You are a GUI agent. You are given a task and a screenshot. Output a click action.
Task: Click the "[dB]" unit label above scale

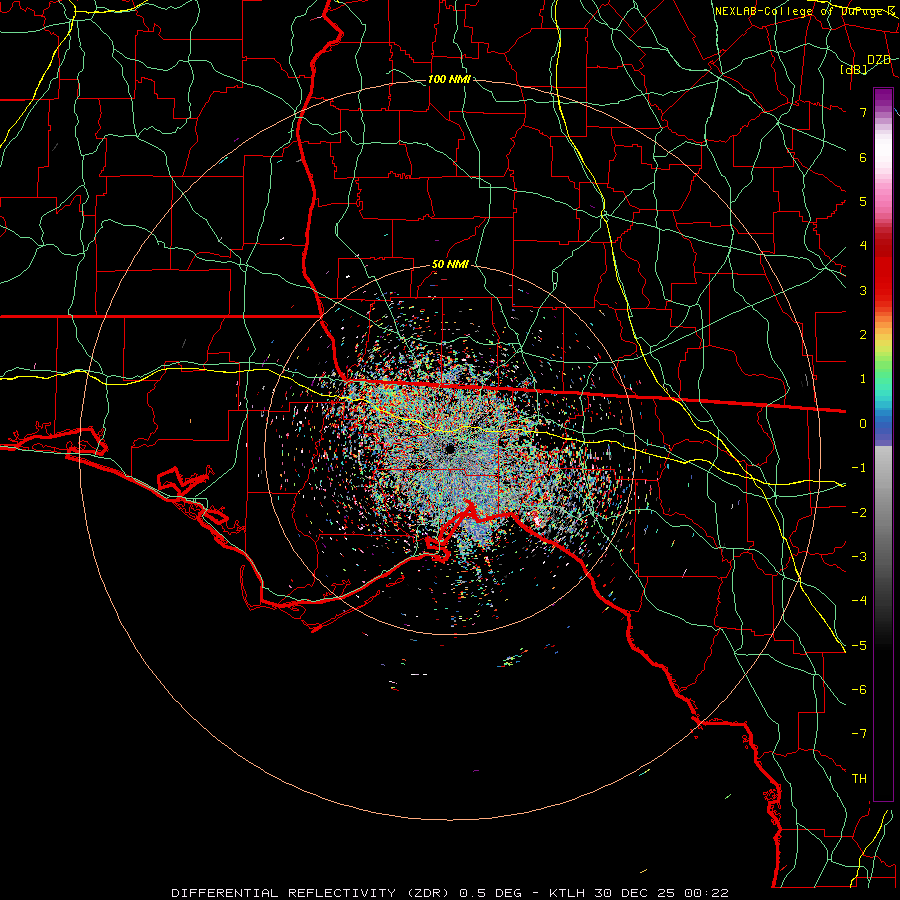(x=854, y=69)
